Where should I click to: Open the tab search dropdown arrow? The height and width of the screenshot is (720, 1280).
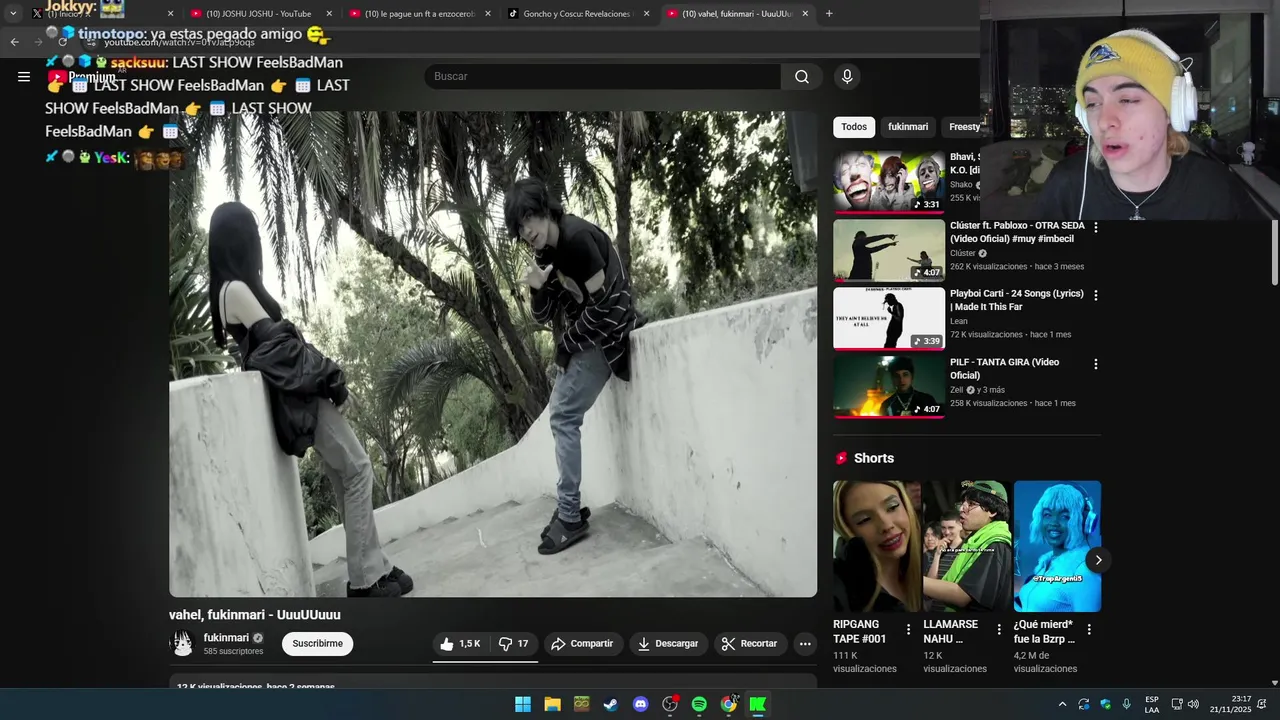13,14
